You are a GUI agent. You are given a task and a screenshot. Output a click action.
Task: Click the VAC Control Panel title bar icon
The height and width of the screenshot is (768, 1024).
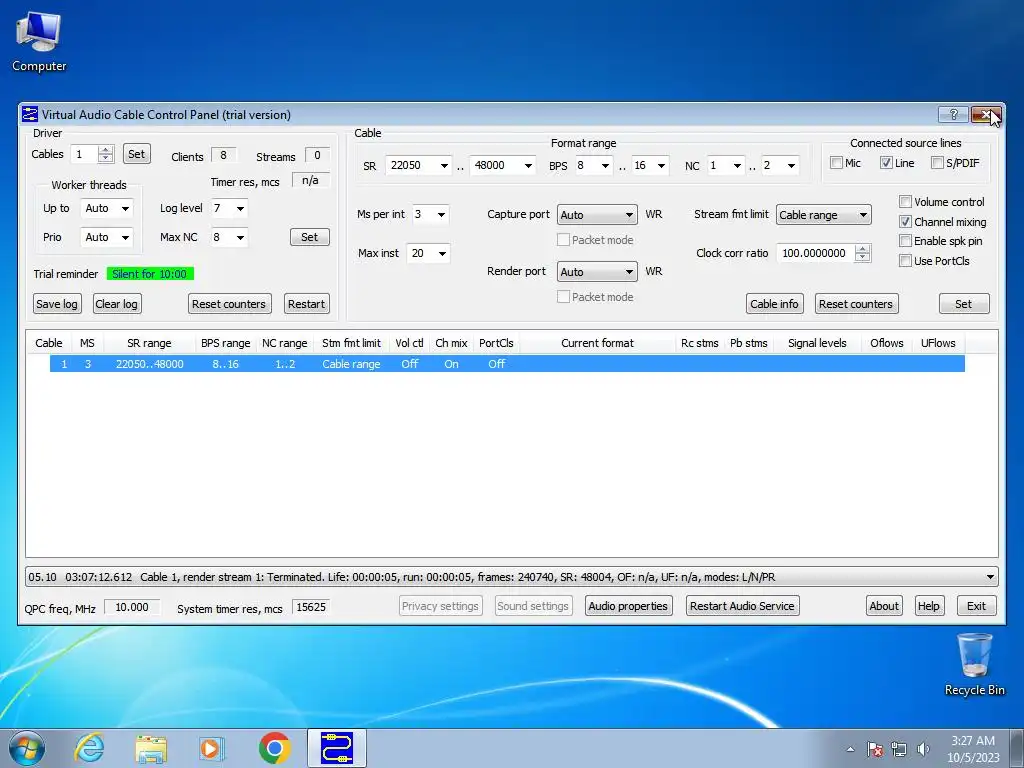(x=30, y=114)
